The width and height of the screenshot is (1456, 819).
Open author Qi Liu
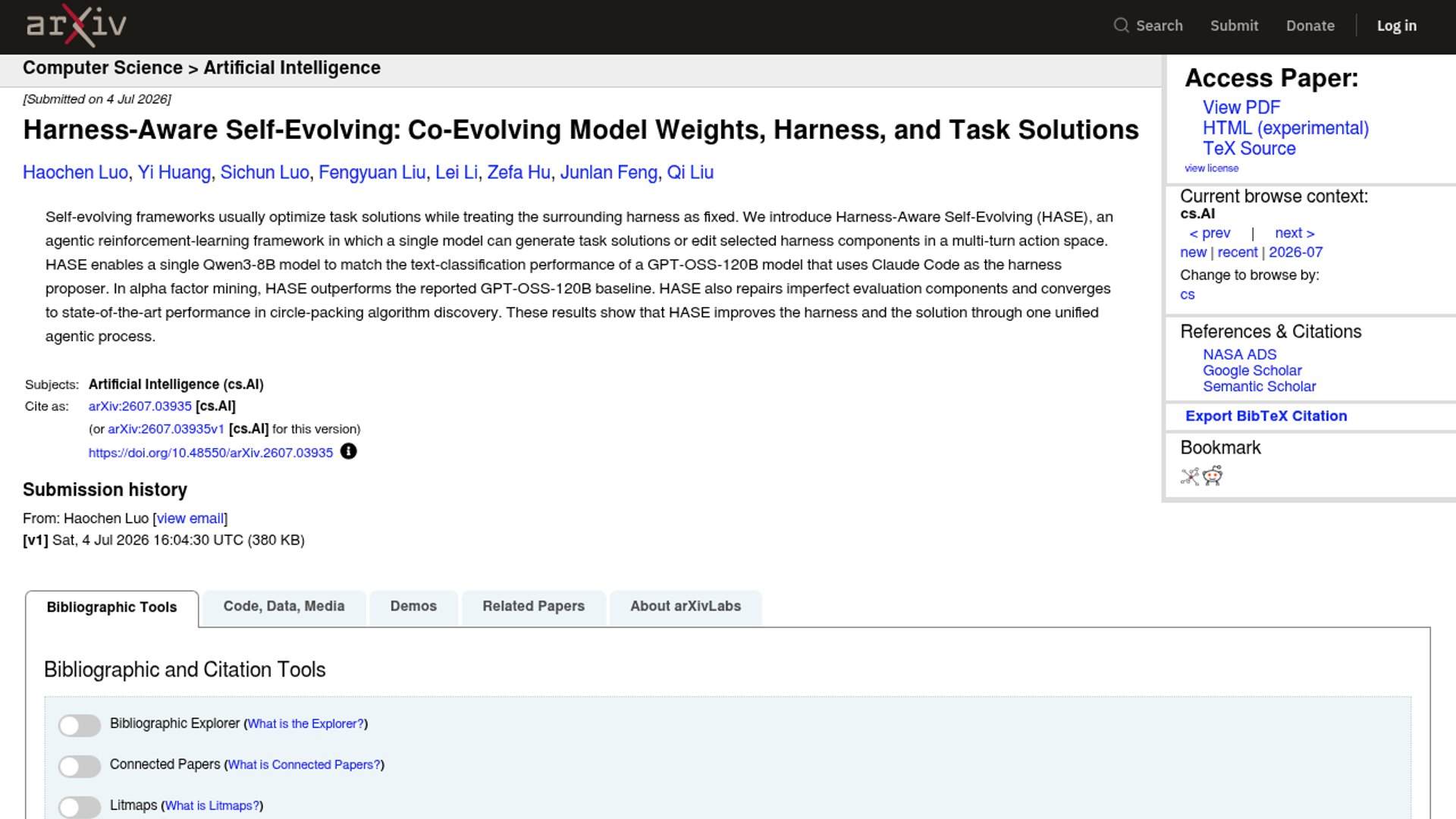tap(690, 173)
